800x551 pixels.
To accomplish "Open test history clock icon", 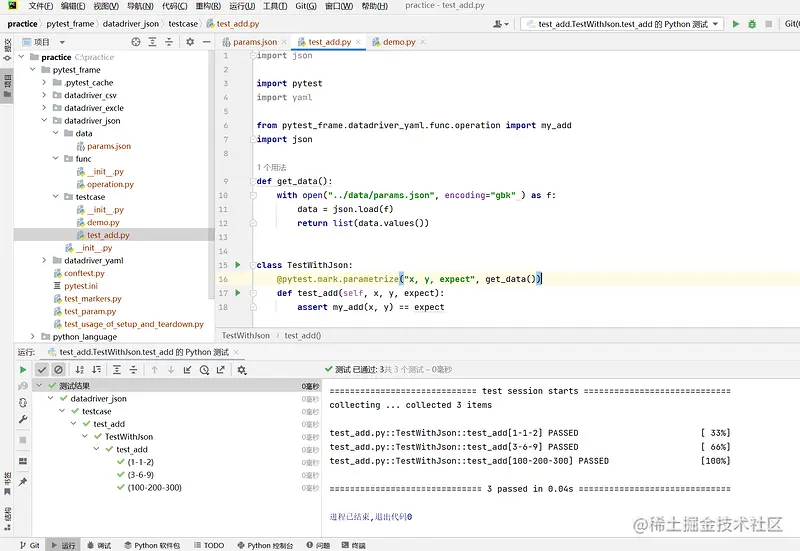I will 204,370.
